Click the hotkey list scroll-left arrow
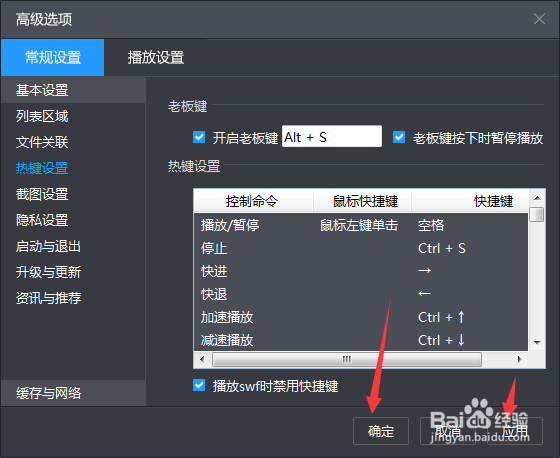The height and width of the screenshot is (458, 560). (x=202, y=359)
